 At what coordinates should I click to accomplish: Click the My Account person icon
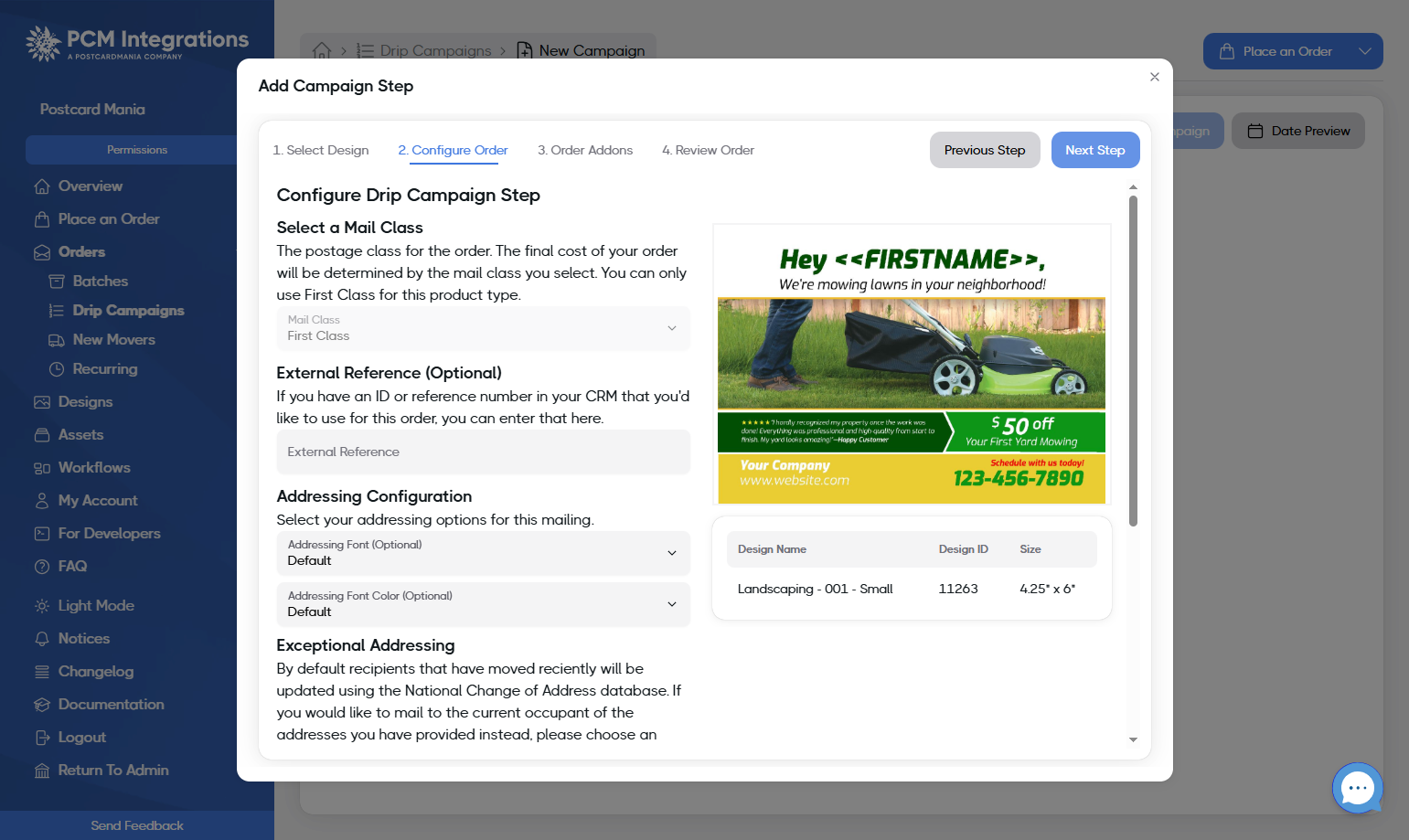[x=42, y=501]
